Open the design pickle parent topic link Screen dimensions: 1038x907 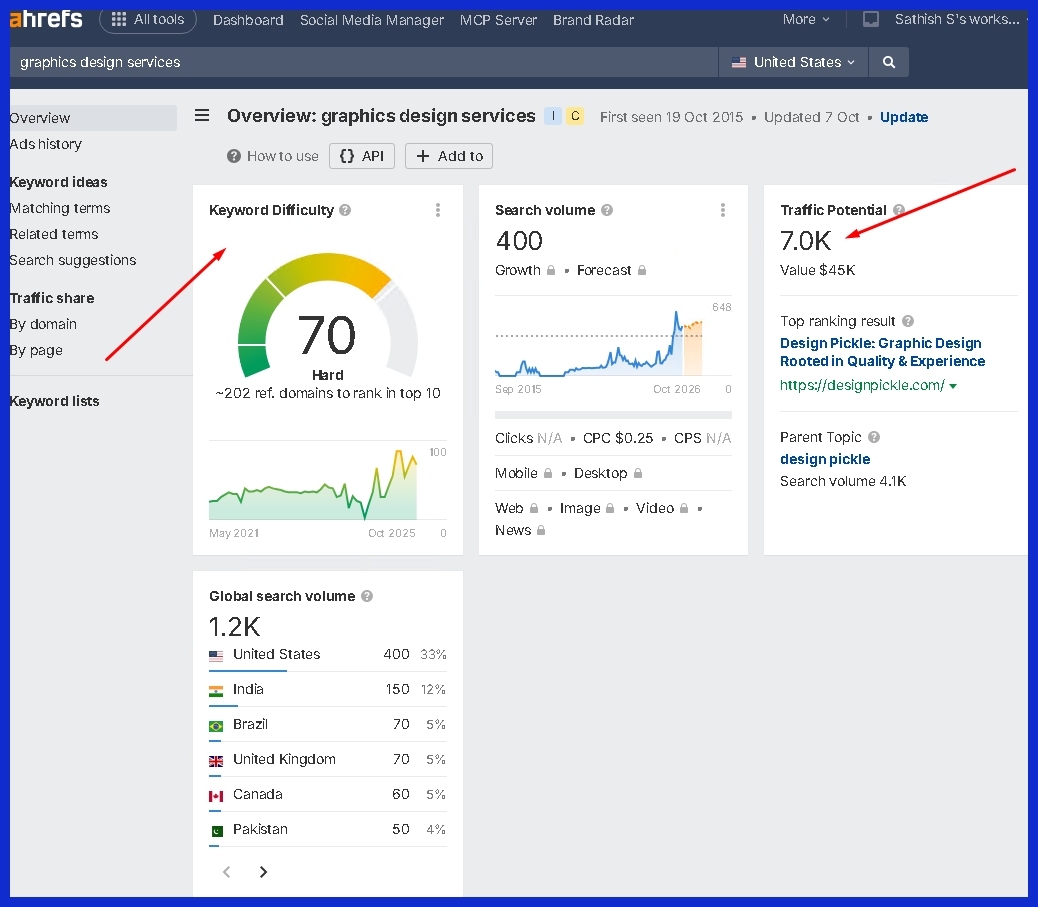pos(824,459)
